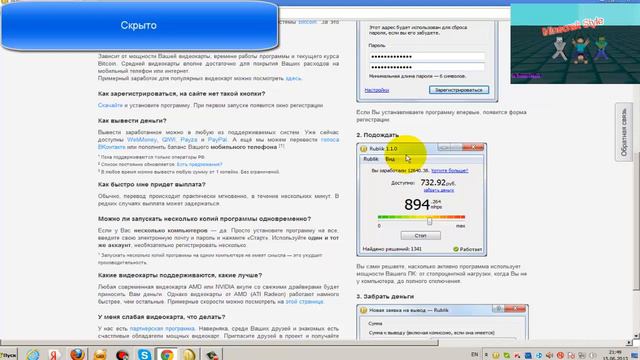Click the 'Есть предложения?' link
640x360 pixels.
pos(199,164)
